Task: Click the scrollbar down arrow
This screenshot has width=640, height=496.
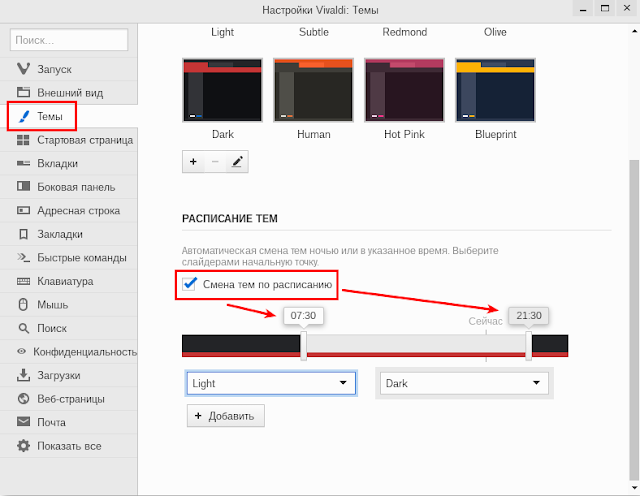Action: tap(634, 488)
